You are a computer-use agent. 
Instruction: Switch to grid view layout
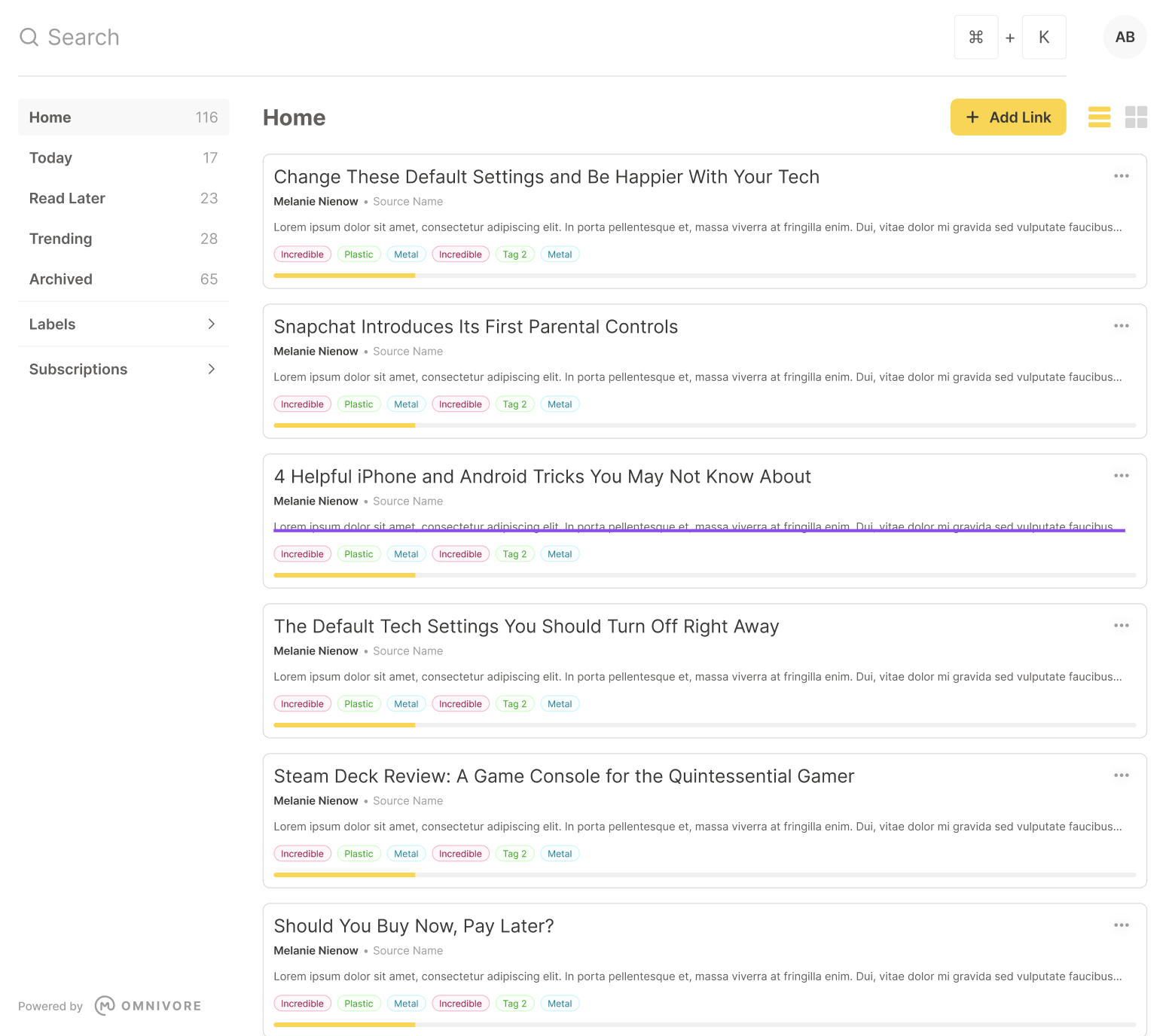coord(1137,117)
